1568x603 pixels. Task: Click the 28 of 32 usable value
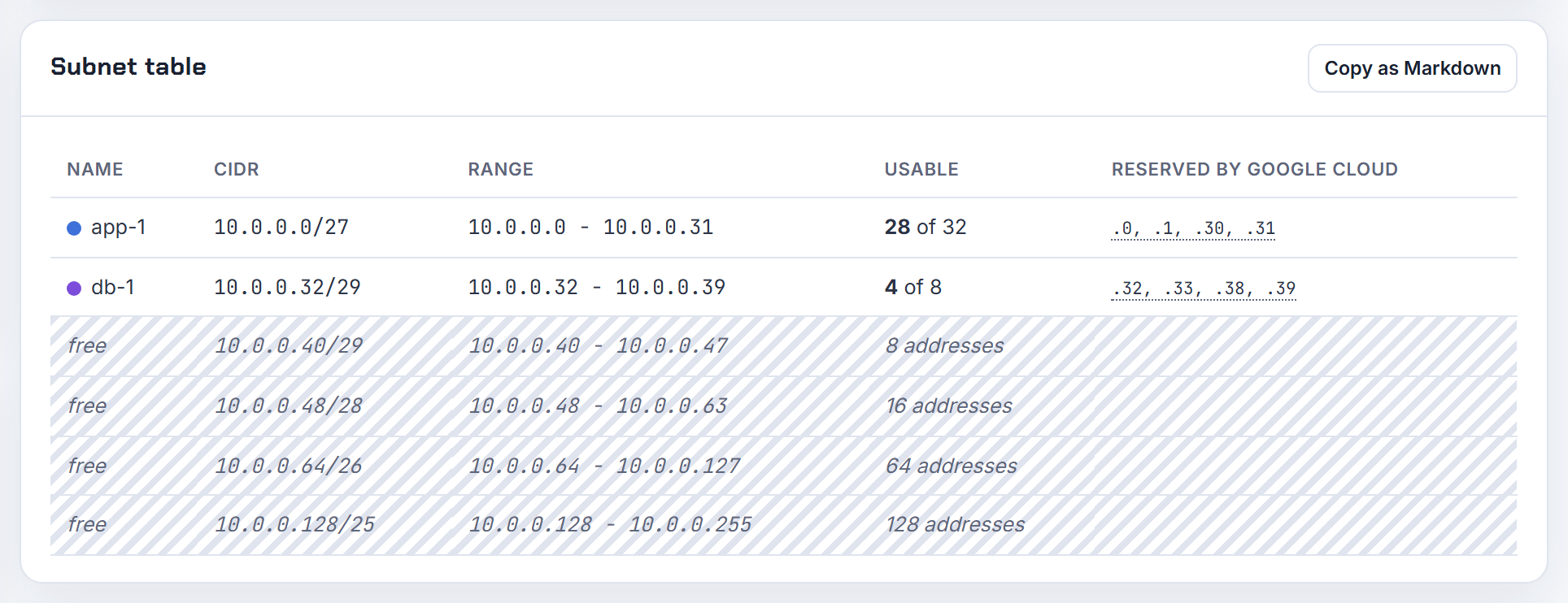tap(926, 228)
